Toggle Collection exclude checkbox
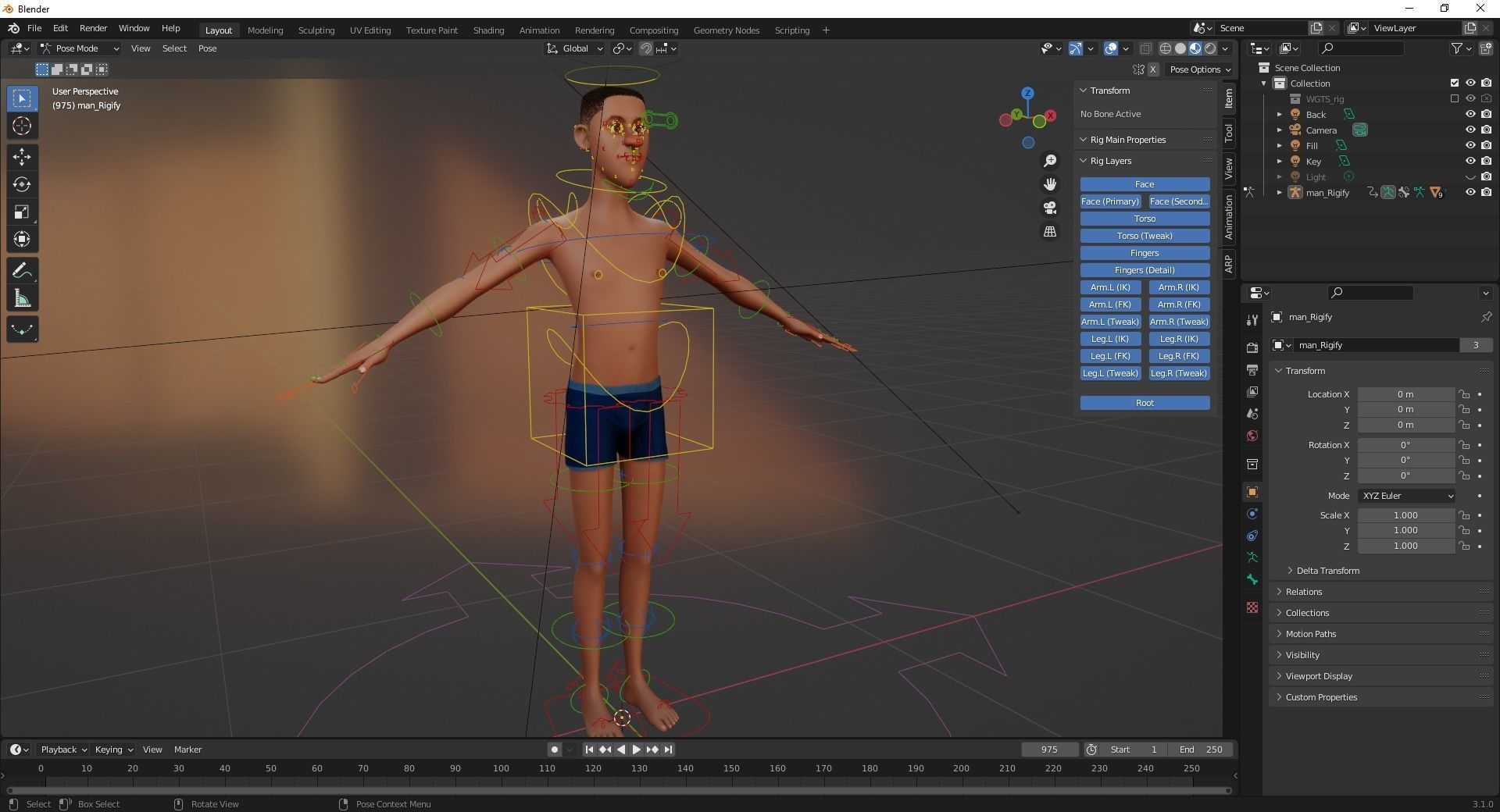The image size is (1500, 812). [x=1454, y=83]
